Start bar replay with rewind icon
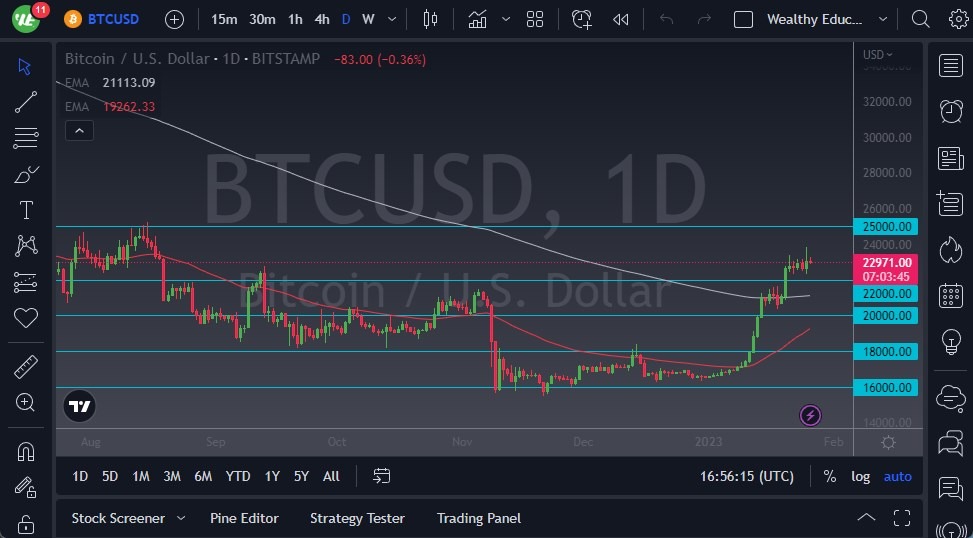Viewport: 973px width, 538px height. (x=621, y=19)
